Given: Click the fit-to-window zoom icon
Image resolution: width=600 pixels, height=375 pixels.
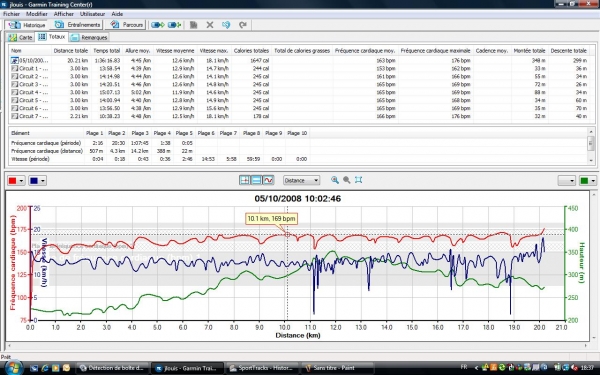Looking at the screenshot, I should click(x=359, y=180).
